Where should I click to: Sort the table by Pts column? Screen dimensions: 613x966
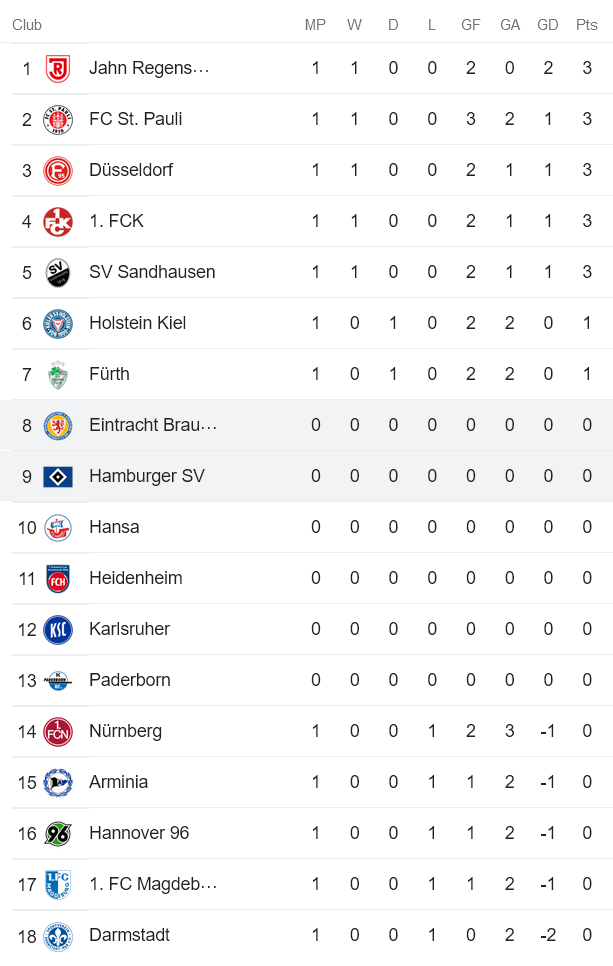[x=587, y=25]
